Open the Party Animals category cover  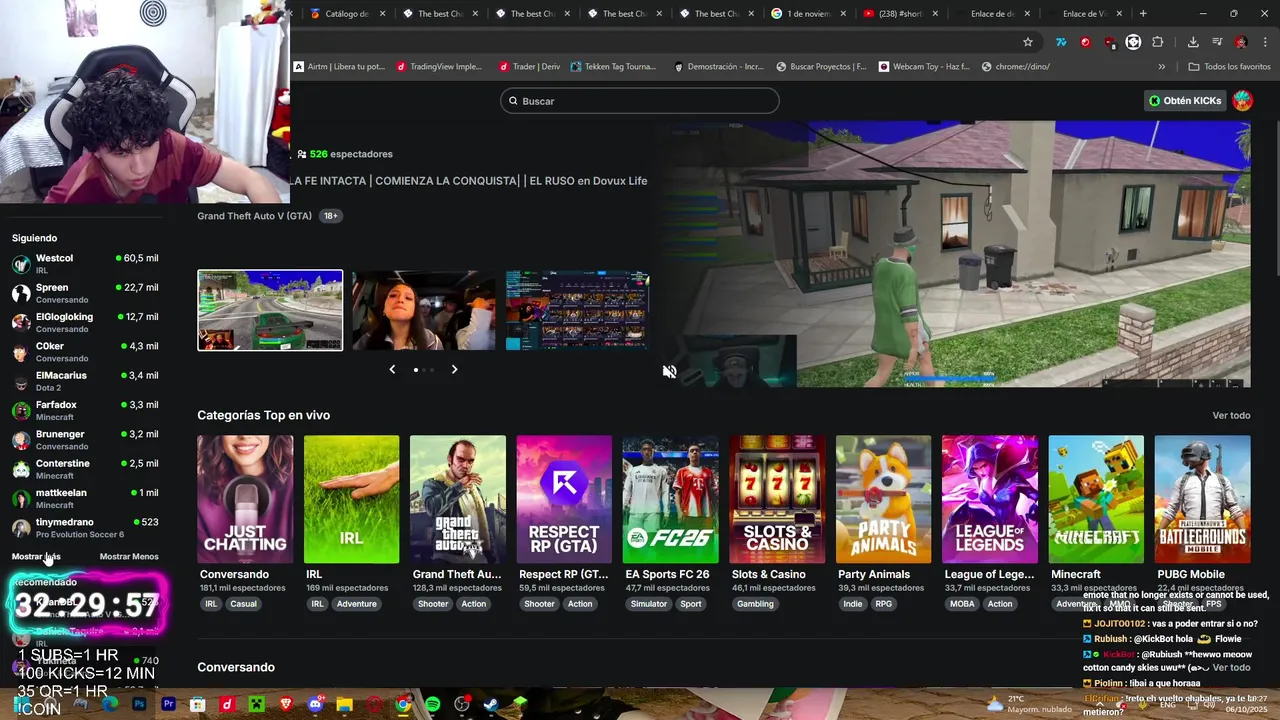883,499
